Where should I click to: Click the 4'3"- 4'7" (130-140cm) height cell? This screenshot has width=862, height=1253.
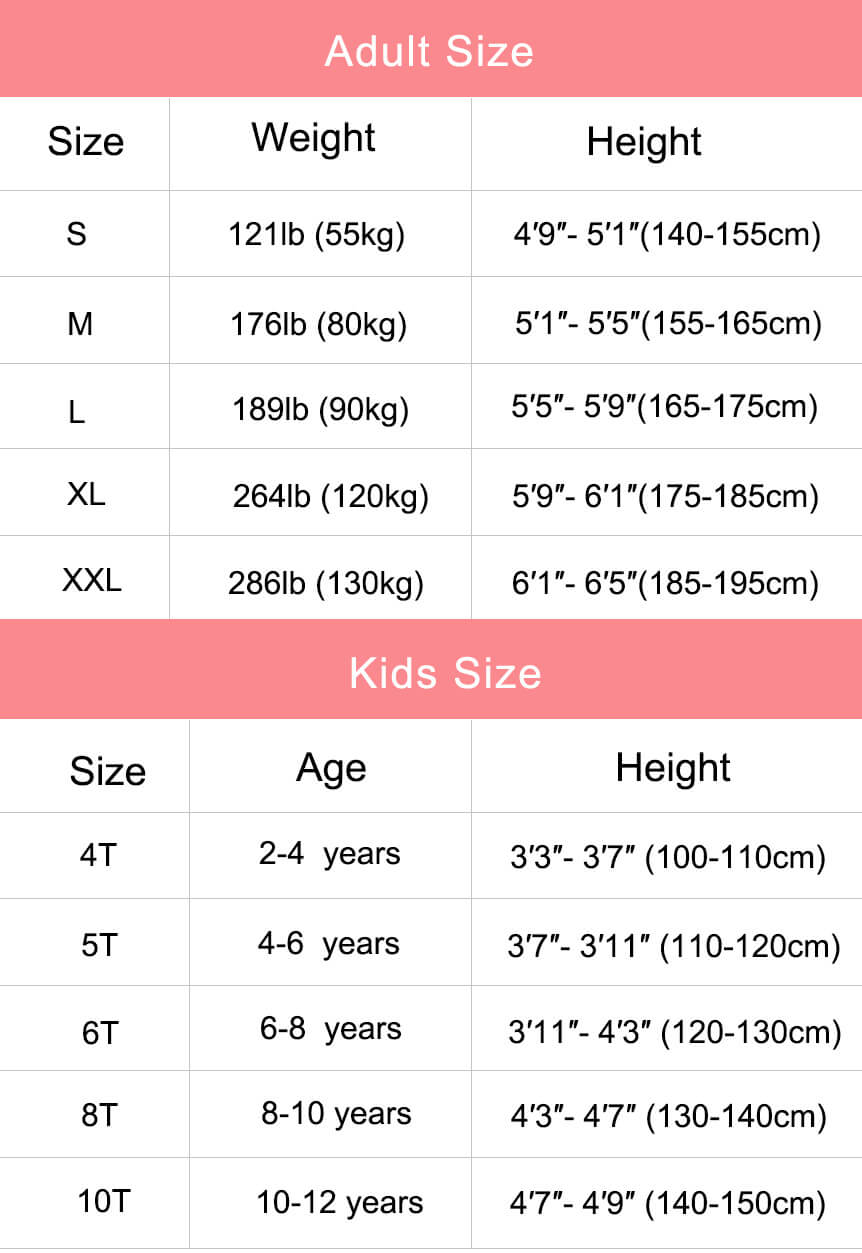pos(668,1117)
